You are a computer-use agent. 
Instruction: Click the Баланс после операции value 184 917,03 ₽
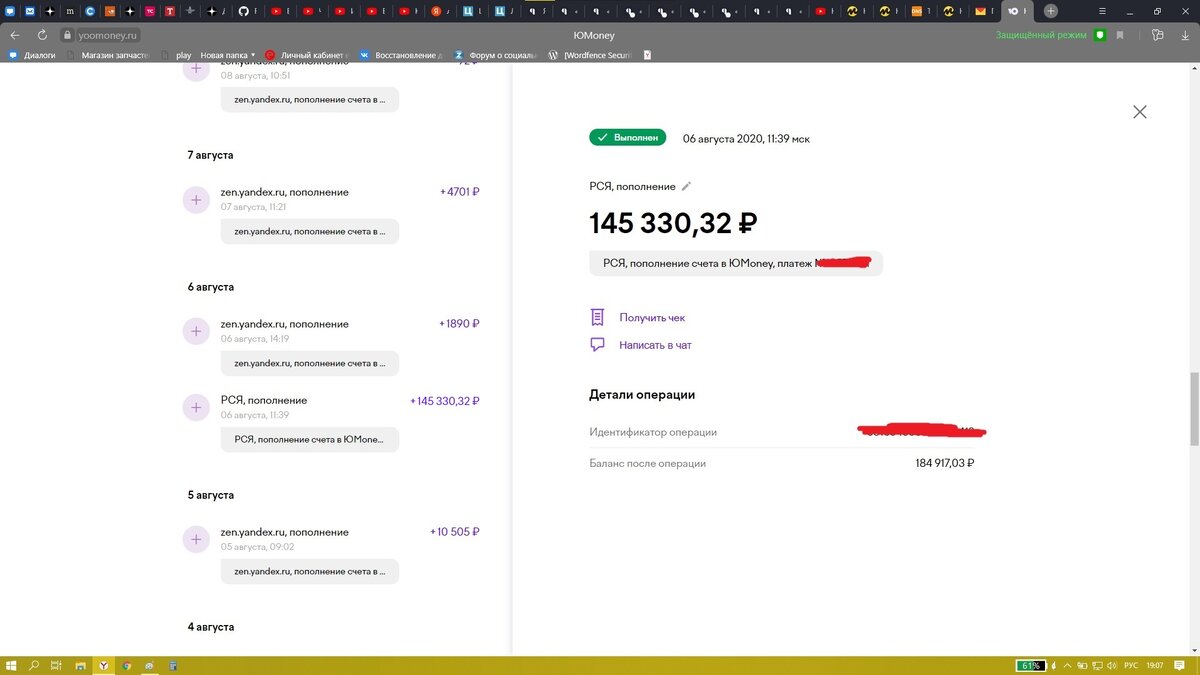[x=945, y=463]
